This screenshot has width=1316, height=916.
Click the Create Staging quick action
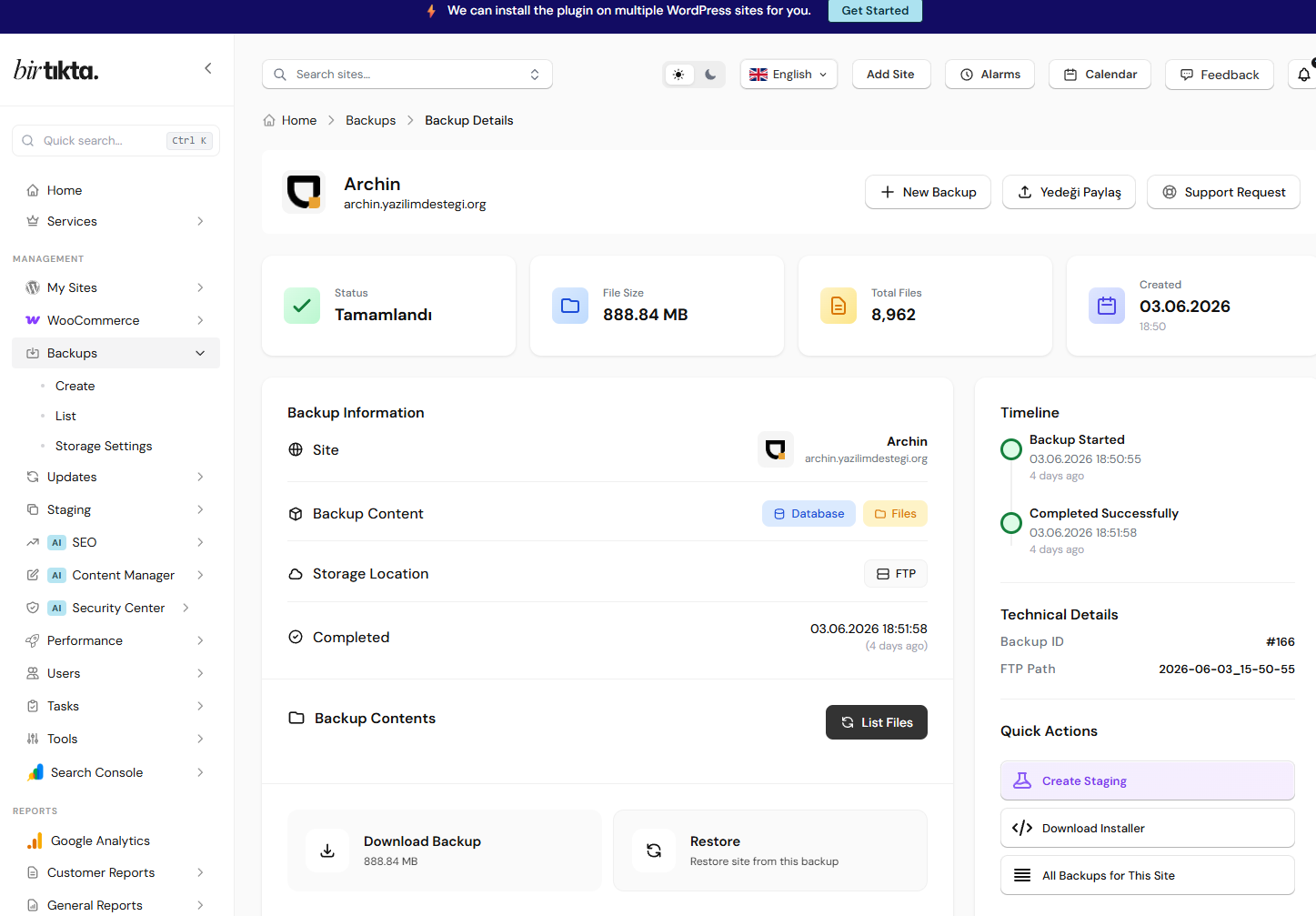pos(1148,780)
